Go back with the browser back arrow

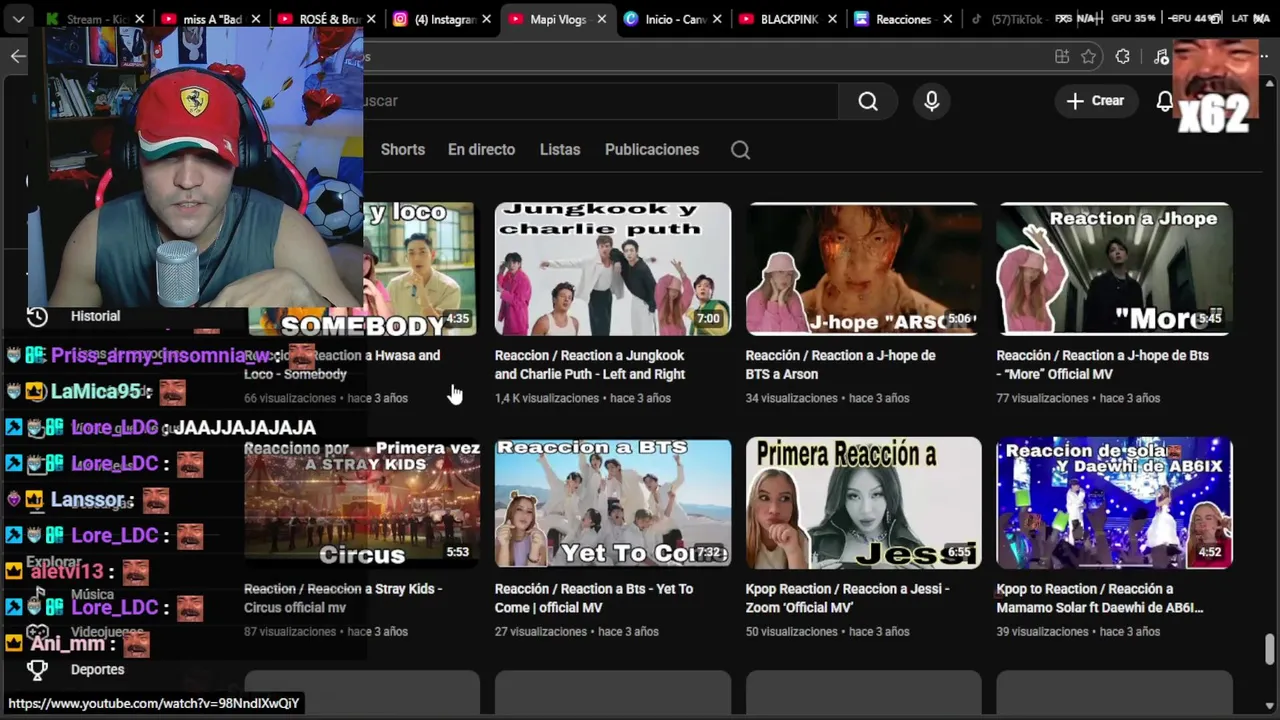pyautogui.click(x=18, y=56)
